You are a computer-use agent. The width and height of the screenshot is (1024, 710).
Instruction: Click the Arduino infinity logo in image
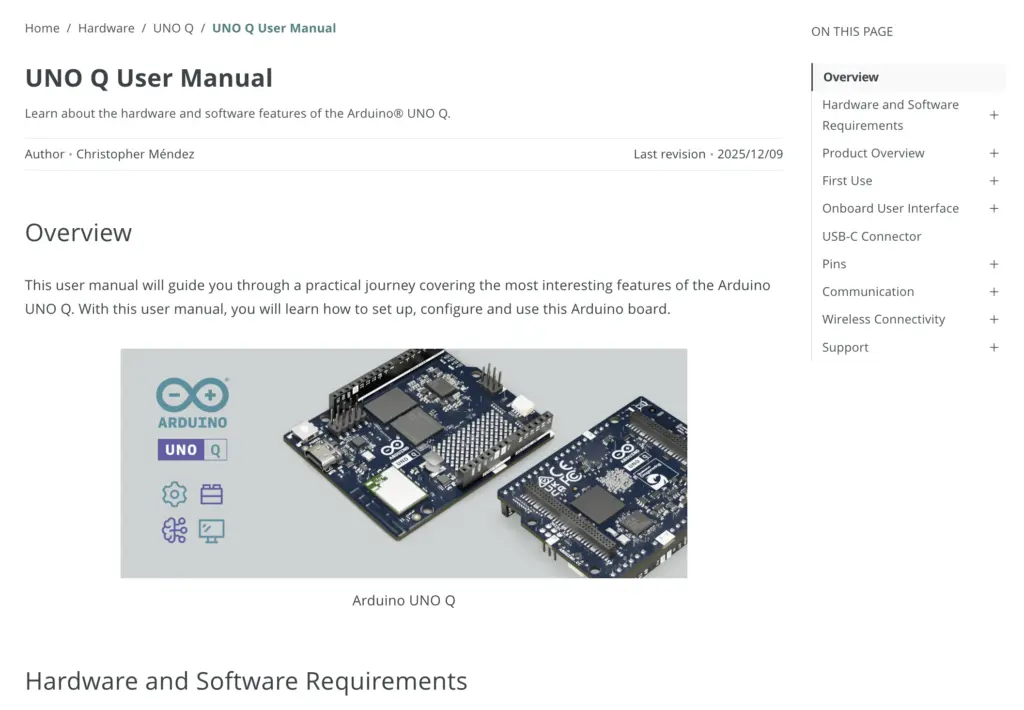pos(192,395)
